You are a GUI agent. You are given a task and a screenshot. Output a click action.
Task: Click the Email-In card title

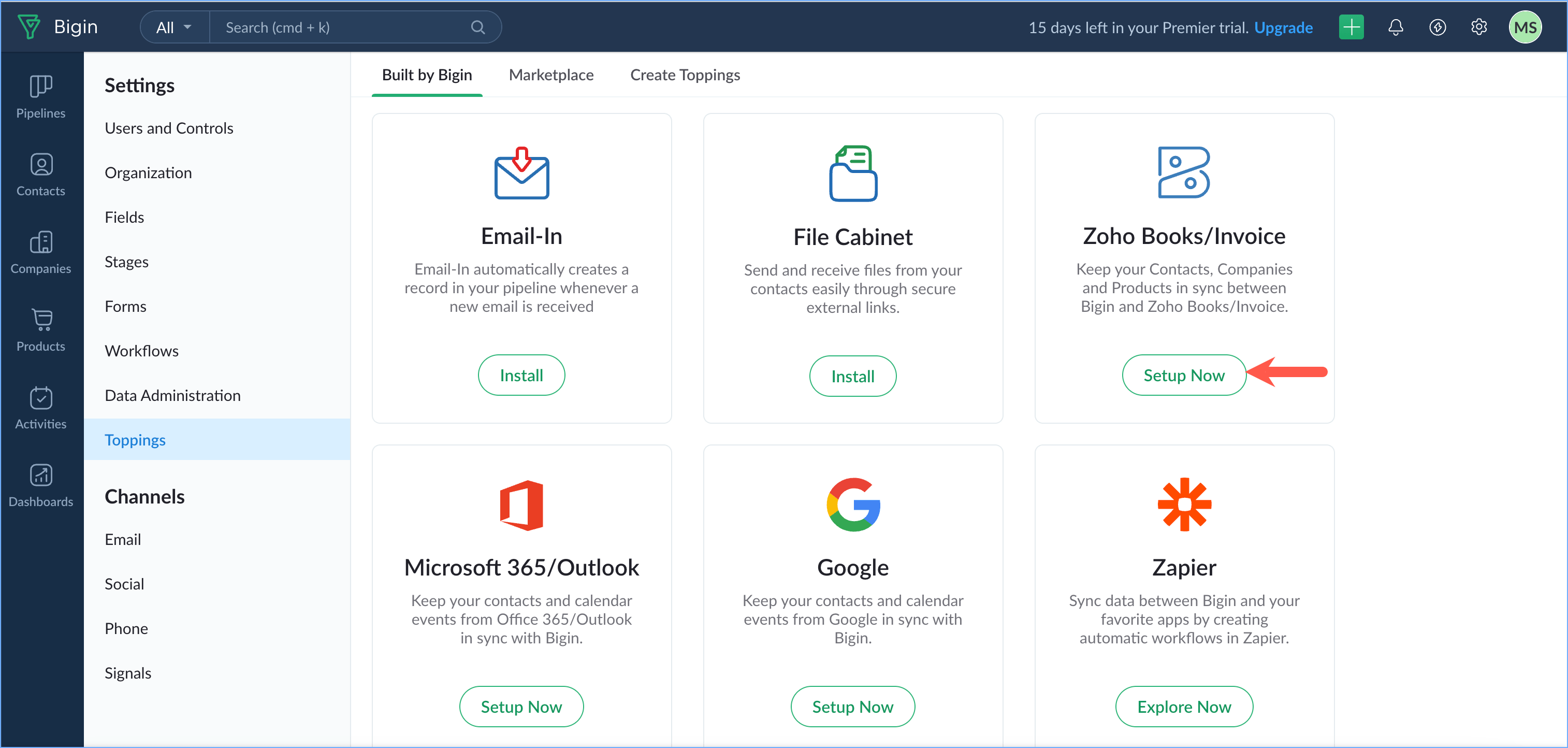(x=521, y=236)
